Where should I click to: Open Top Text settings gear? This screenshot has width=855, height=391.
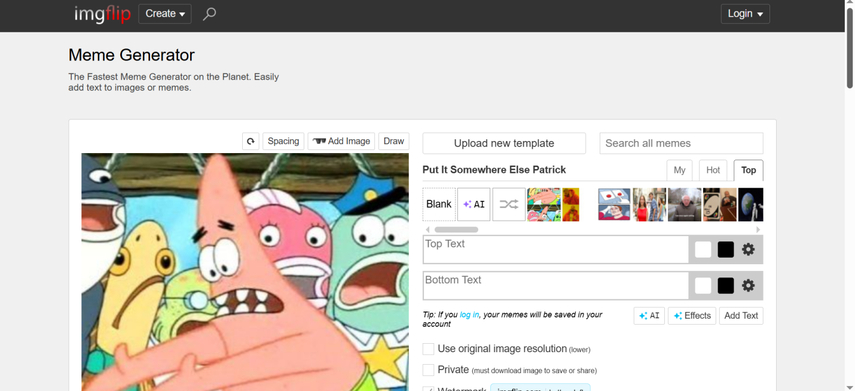(748, 250)
